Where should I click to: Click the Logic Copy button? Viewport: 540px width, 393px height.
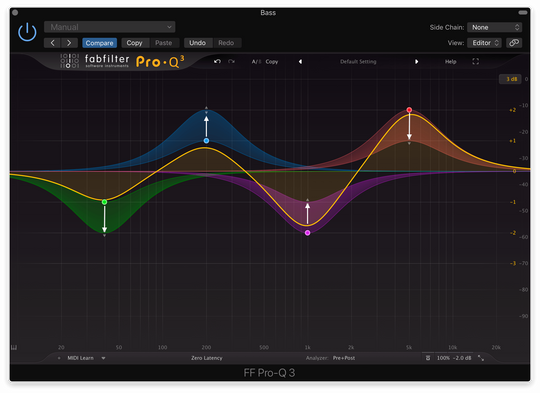134,43
